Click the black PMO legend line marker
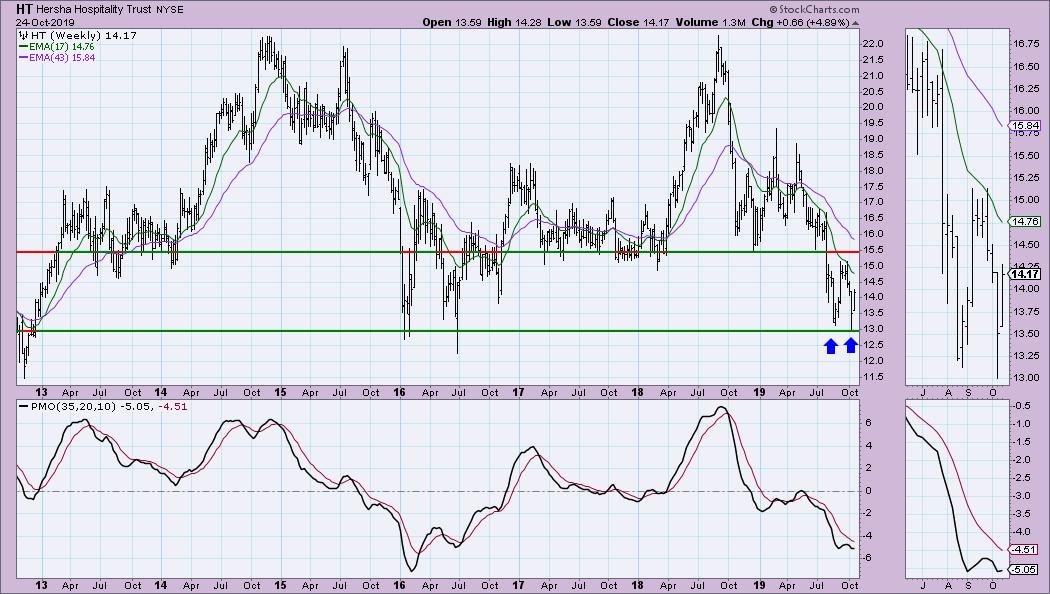The image size is (1050, 594). click(x=23, y=406)
